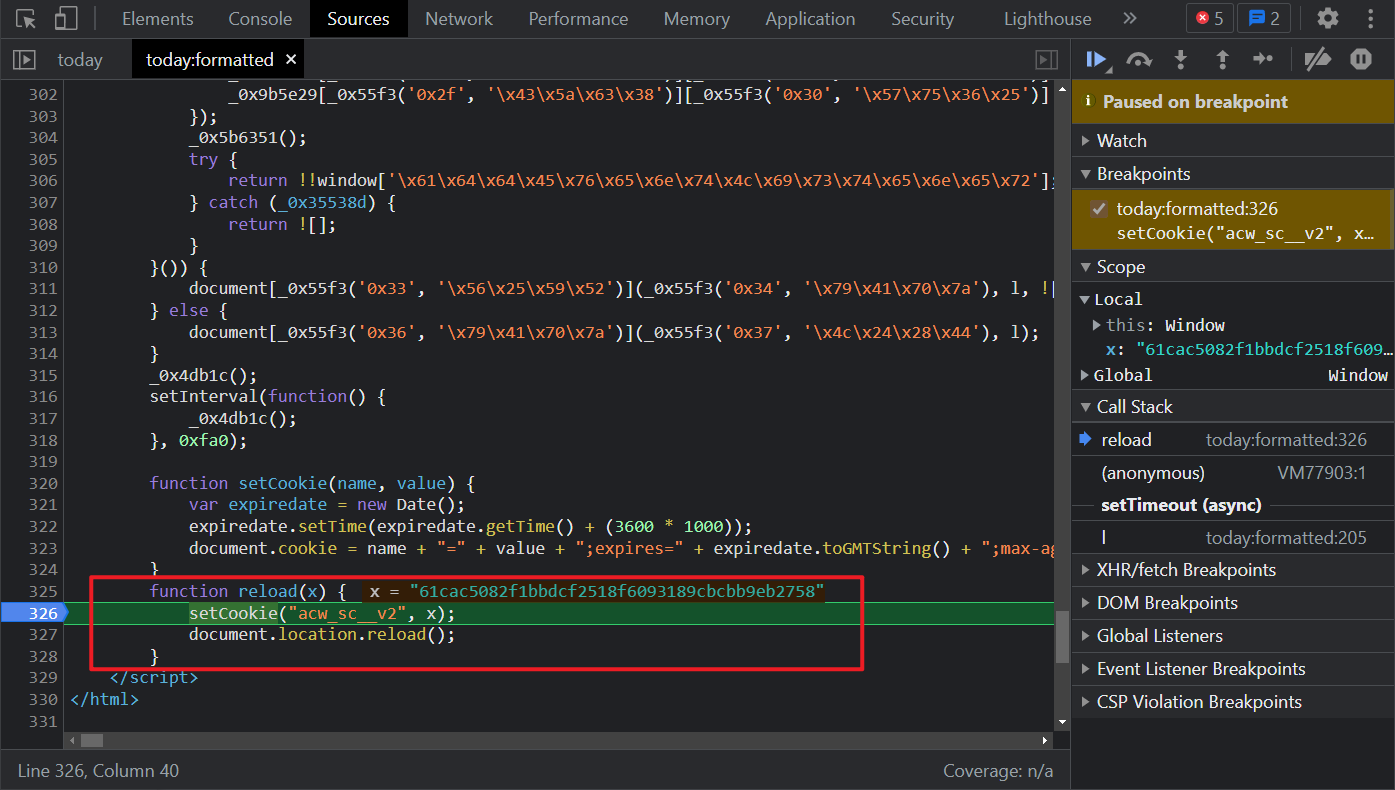Step out of current function
The width and height of the screenshot is (1395, 790).
[1221, 60]
